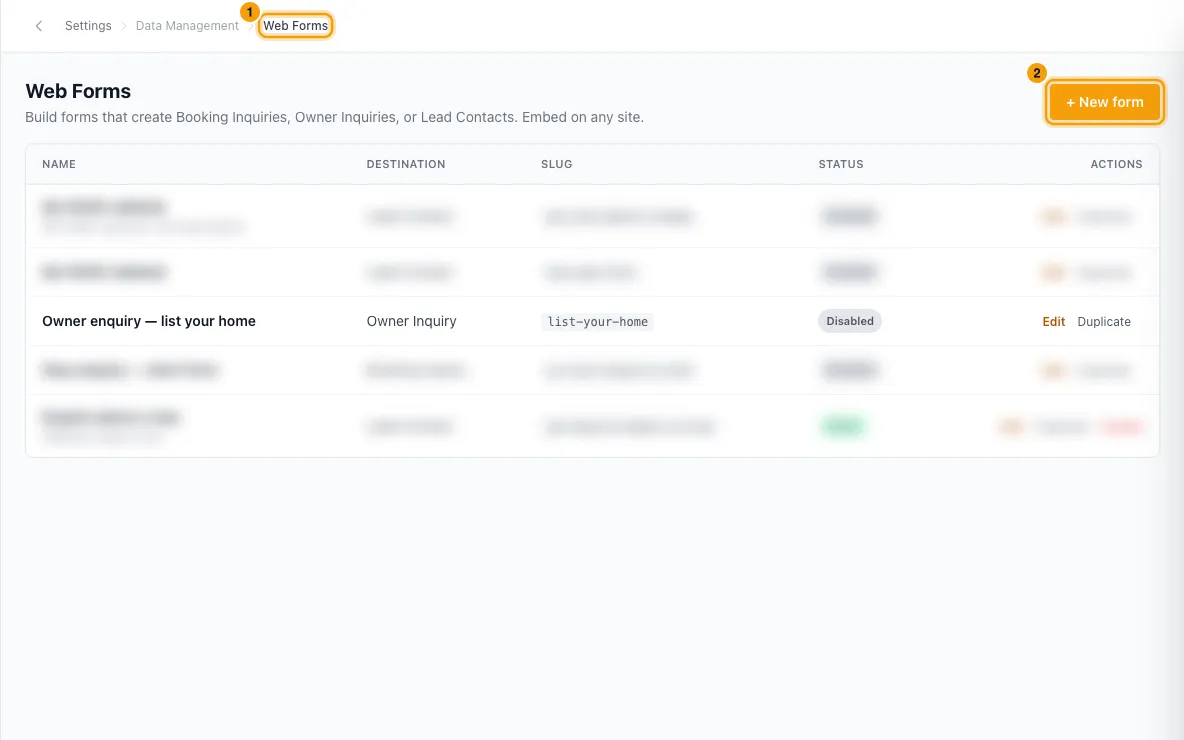
Task: Click the Web Forms page heading
Action: click(78, 91)
